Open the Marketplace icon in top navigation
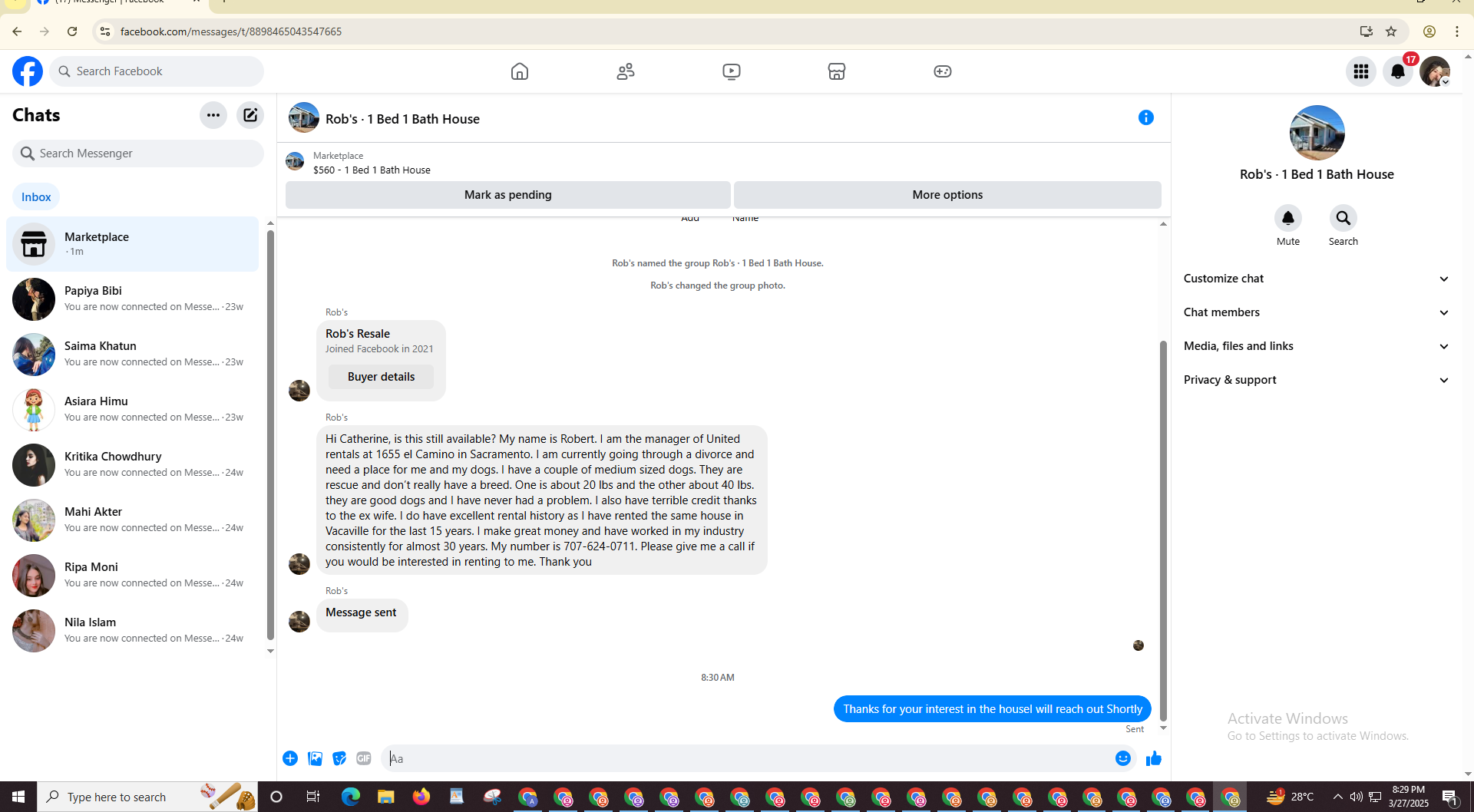This screenshot has height=812, width=1474. coord(837,71)
